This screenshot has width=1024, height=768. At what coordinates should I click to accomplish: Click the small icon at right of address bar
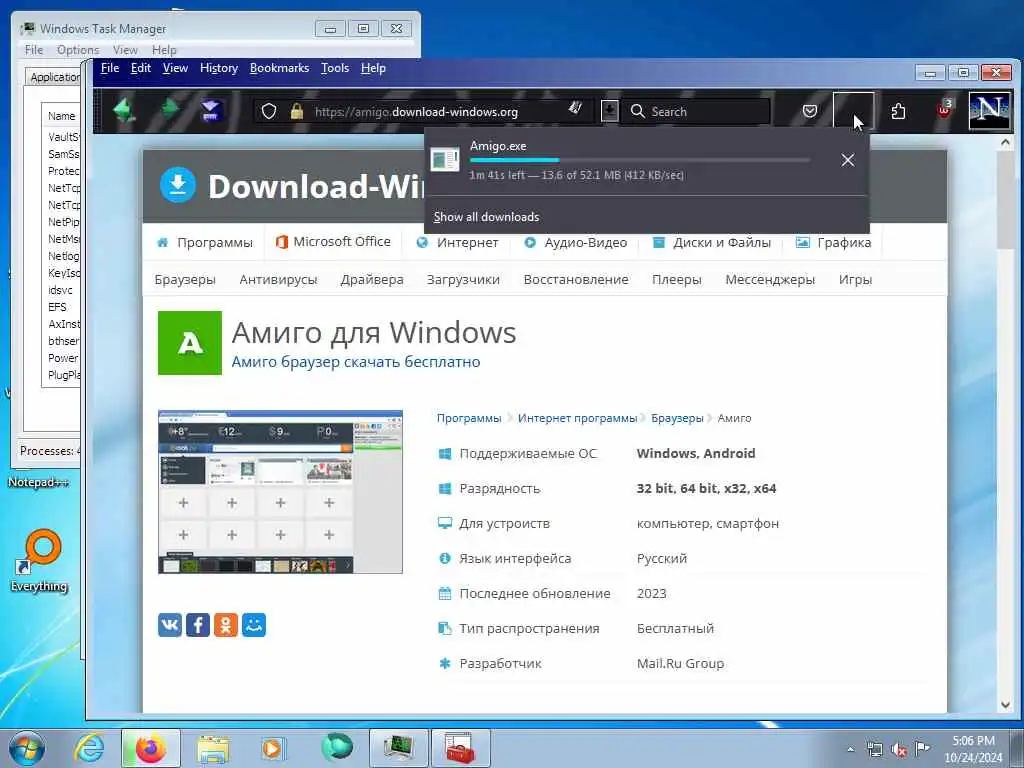(575, 108)
